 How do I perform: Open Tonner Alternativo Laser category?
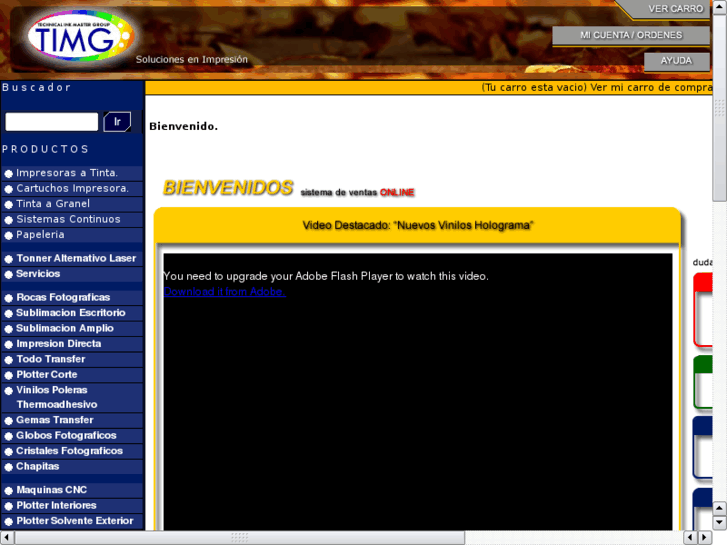(77, 258)
